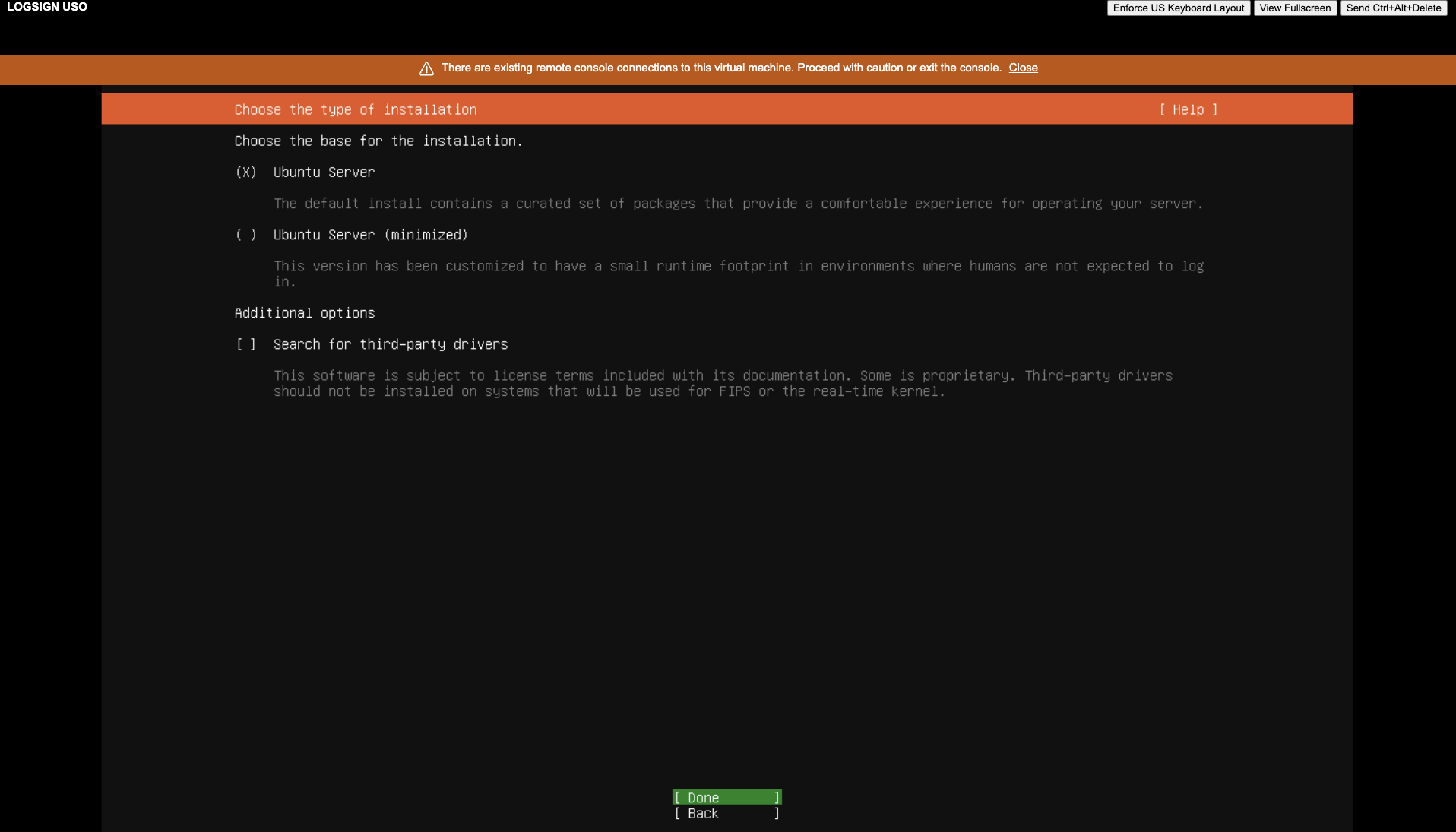The image size is (1456, 832).
Task: Click the 'Choose the type of installation' title
Action: pyautogui.click(x=356, y=109)
